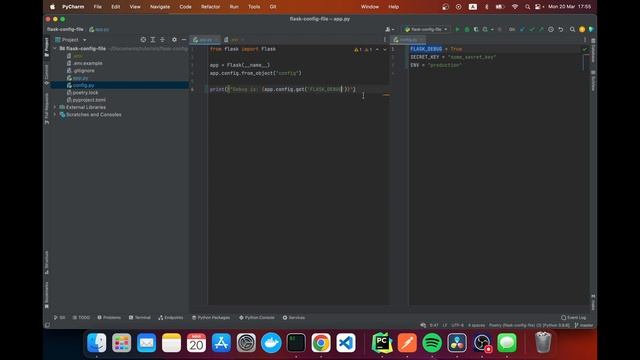Screen dimensions: 640x360
Task: Open Visual Studio Code from the Dock
Action: [x=346, y=342]
